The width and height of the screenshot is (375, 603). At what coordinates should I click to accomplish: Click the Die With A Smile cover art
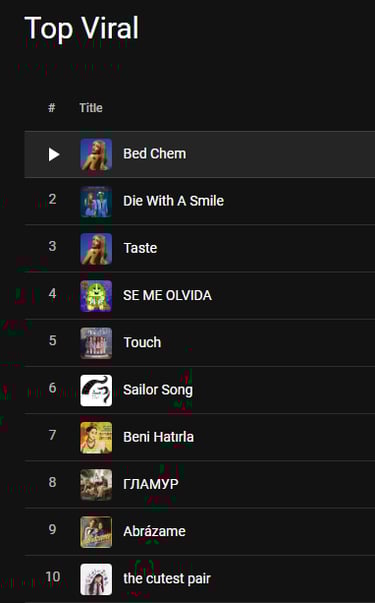pos(96,202)
